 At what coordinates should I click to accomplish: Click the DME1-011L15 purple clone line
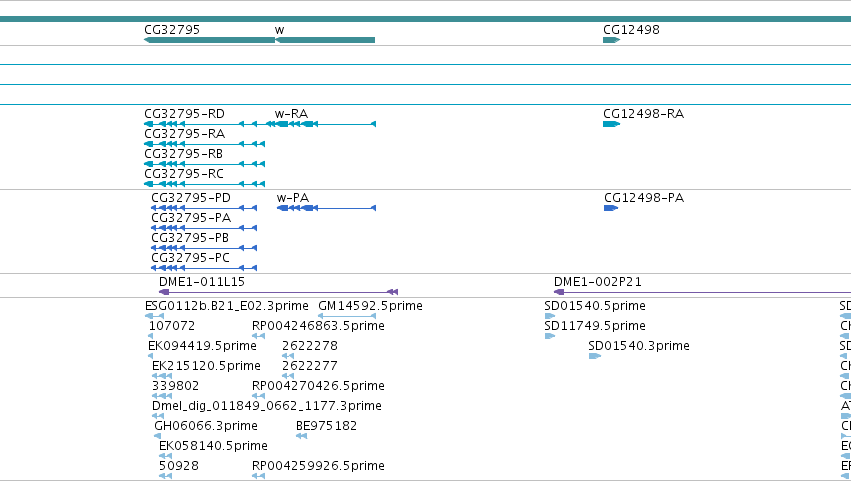point(278,292)
